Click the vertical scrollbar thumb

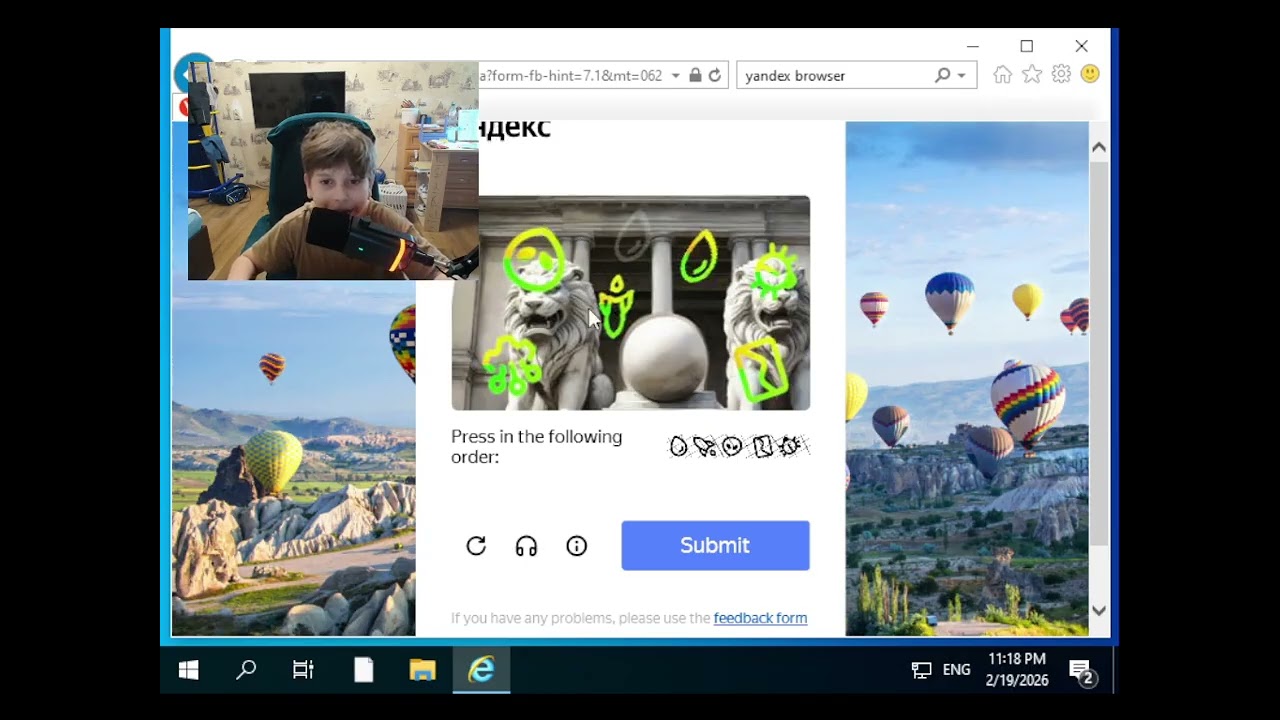[1099, 352]
